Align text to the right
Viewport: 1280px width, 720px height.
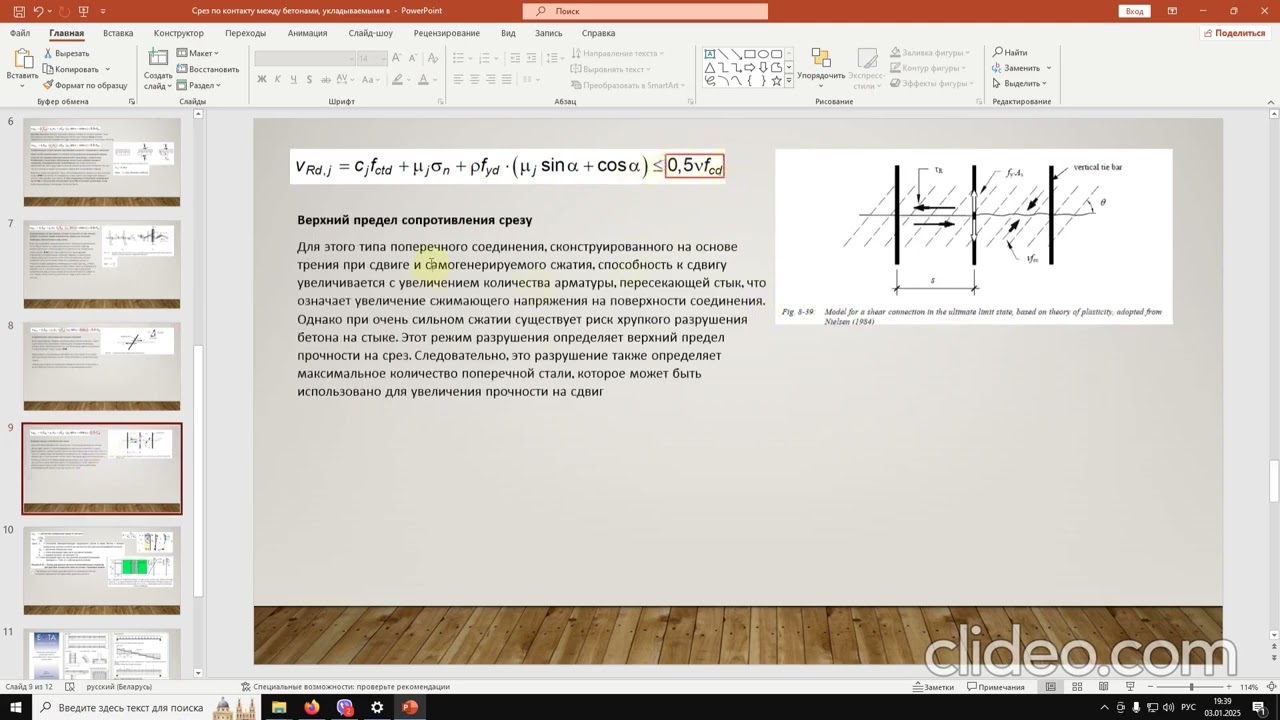coord(490,79)
